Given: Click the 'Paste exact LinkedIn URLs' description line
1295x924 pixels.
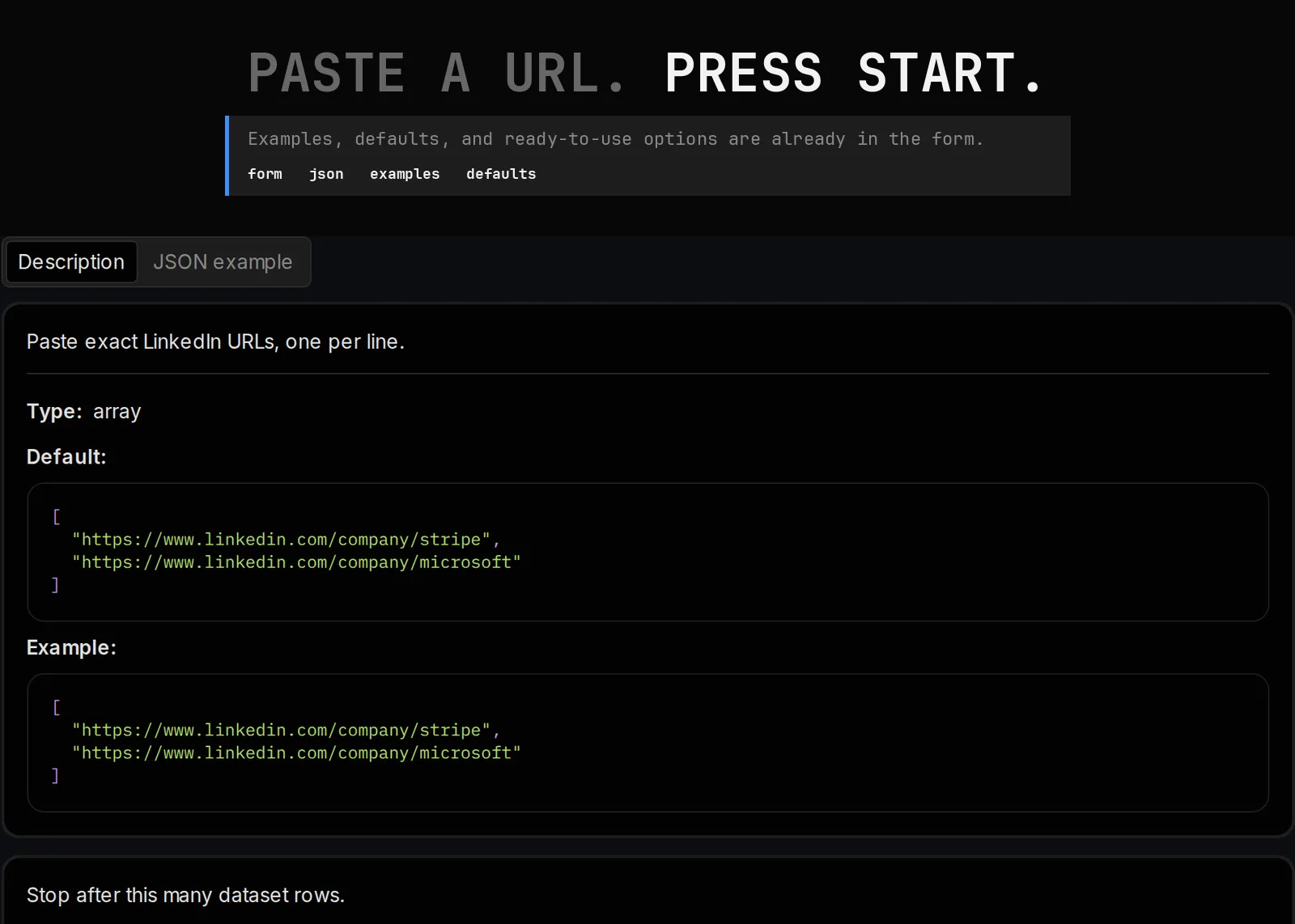Looking at the screenshot, I should [x=215, y=341].
